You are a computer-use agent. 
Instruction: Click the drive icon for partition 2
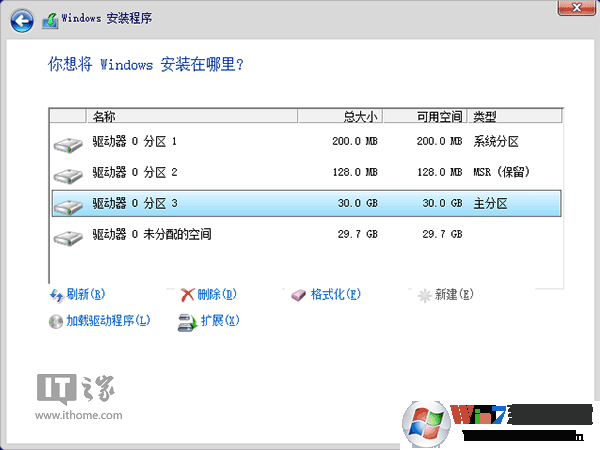[68, 176]
